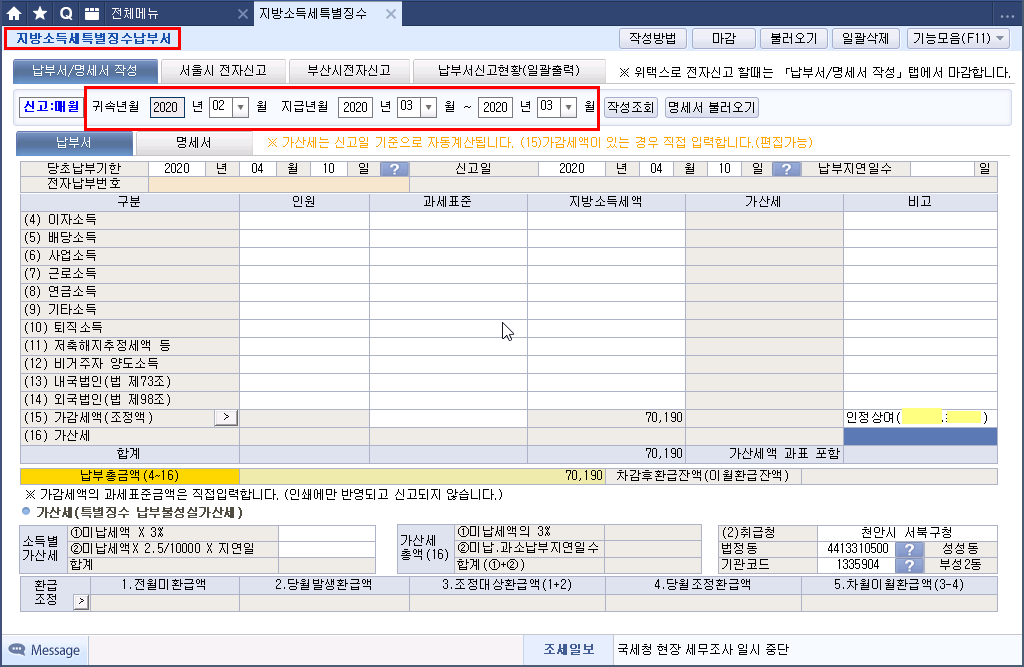
Task: Select the 명세서 sub-tab
Action: [193, 142]
